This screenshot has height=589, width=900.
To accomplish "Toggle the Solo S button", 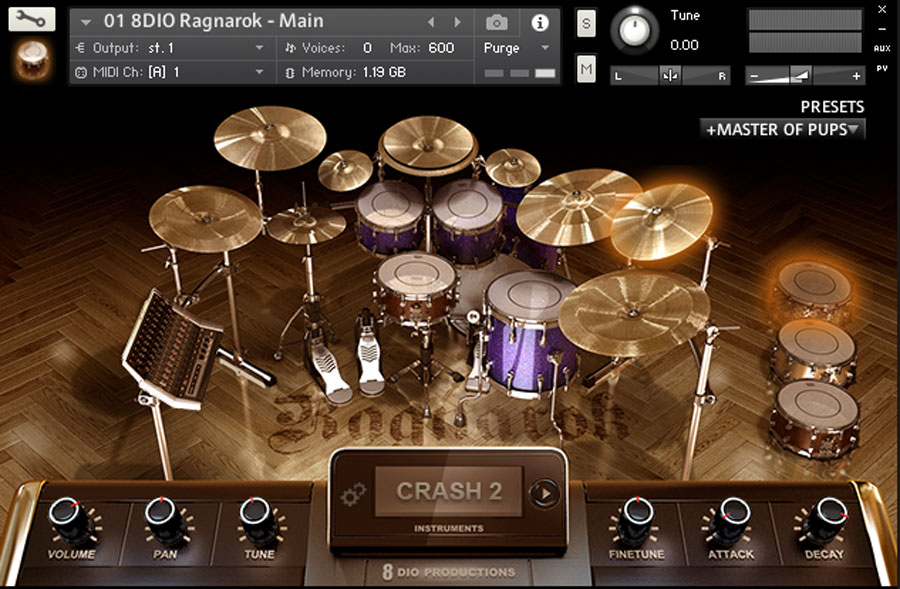I will (x=586, y=24).
